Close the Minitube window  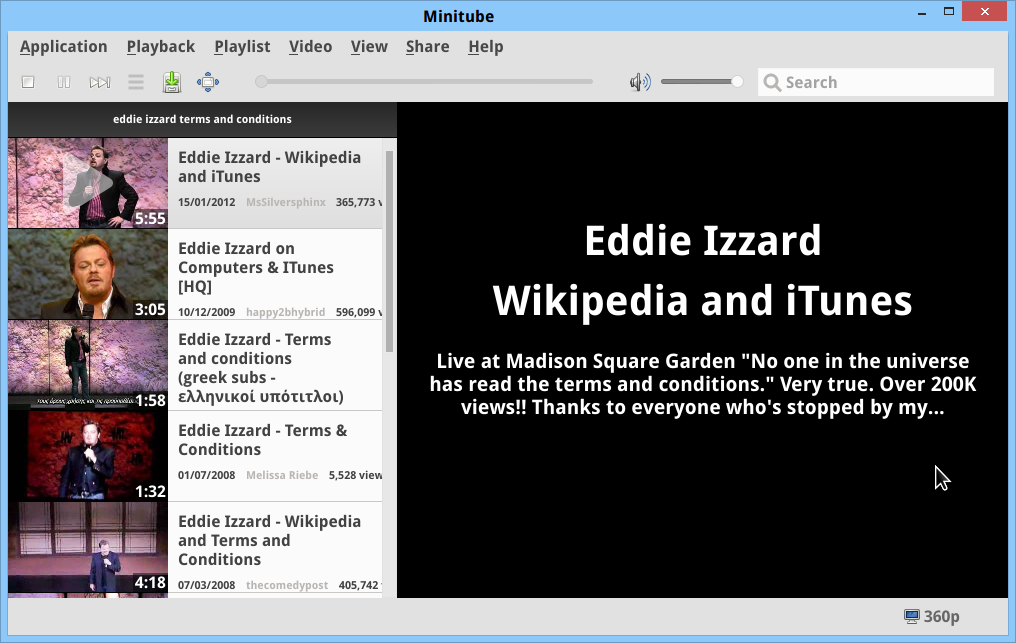click(985, 12)
